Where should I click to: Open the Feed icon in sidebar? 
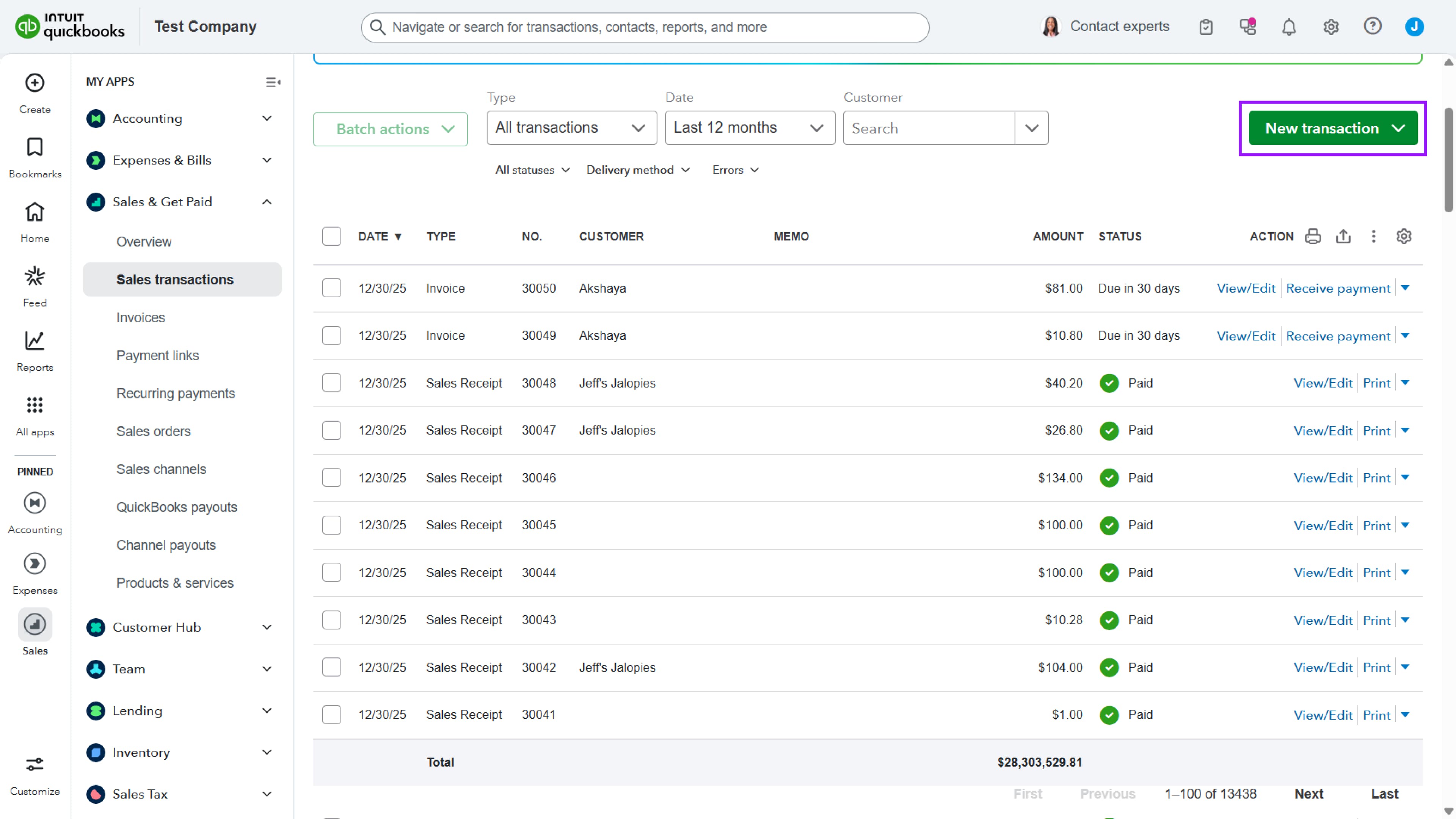point(35,277)
